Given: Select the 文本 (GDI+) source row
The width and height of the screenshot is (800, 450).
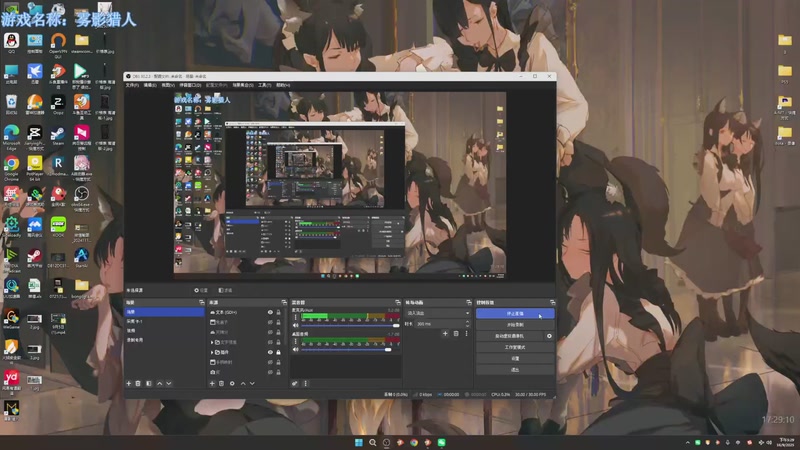Looking at the screenshot, I should coord(246,312).
